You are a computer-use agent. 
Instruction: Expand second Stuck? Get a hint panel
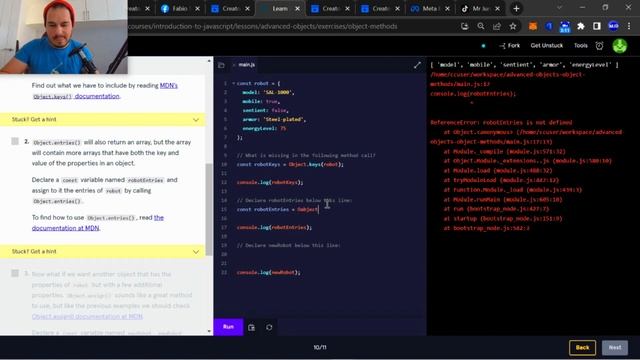click(102, 251)
